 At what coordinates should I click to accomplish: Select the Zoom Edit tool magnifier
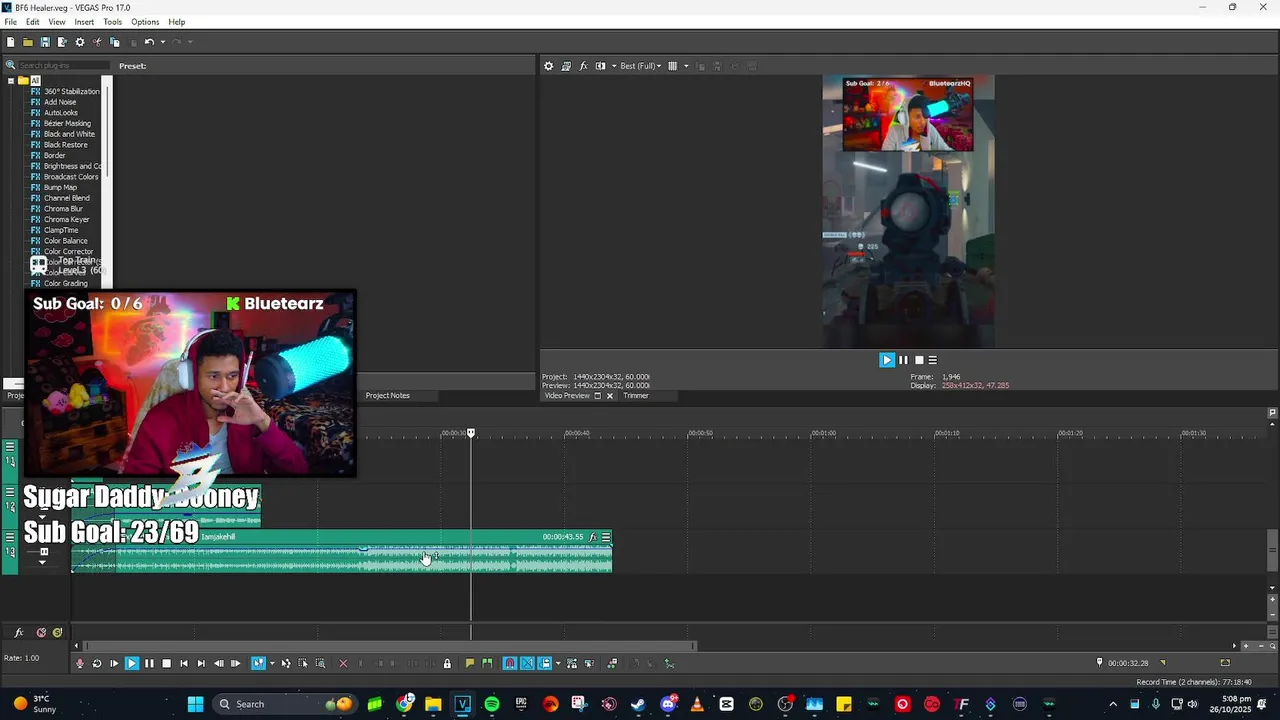point(320,663)
